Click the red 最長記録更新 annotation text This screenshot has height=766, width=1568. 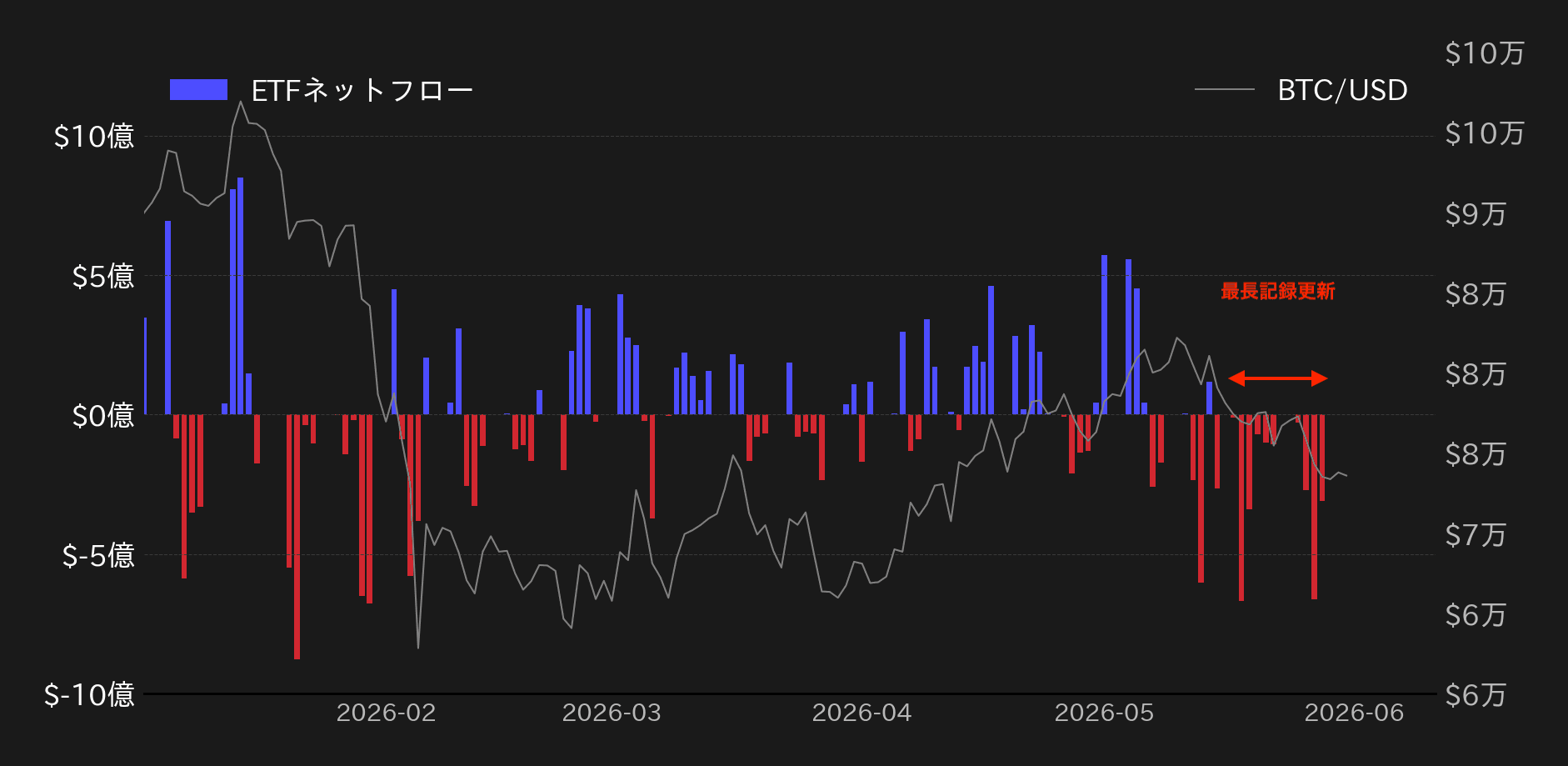coord(1277,291)
